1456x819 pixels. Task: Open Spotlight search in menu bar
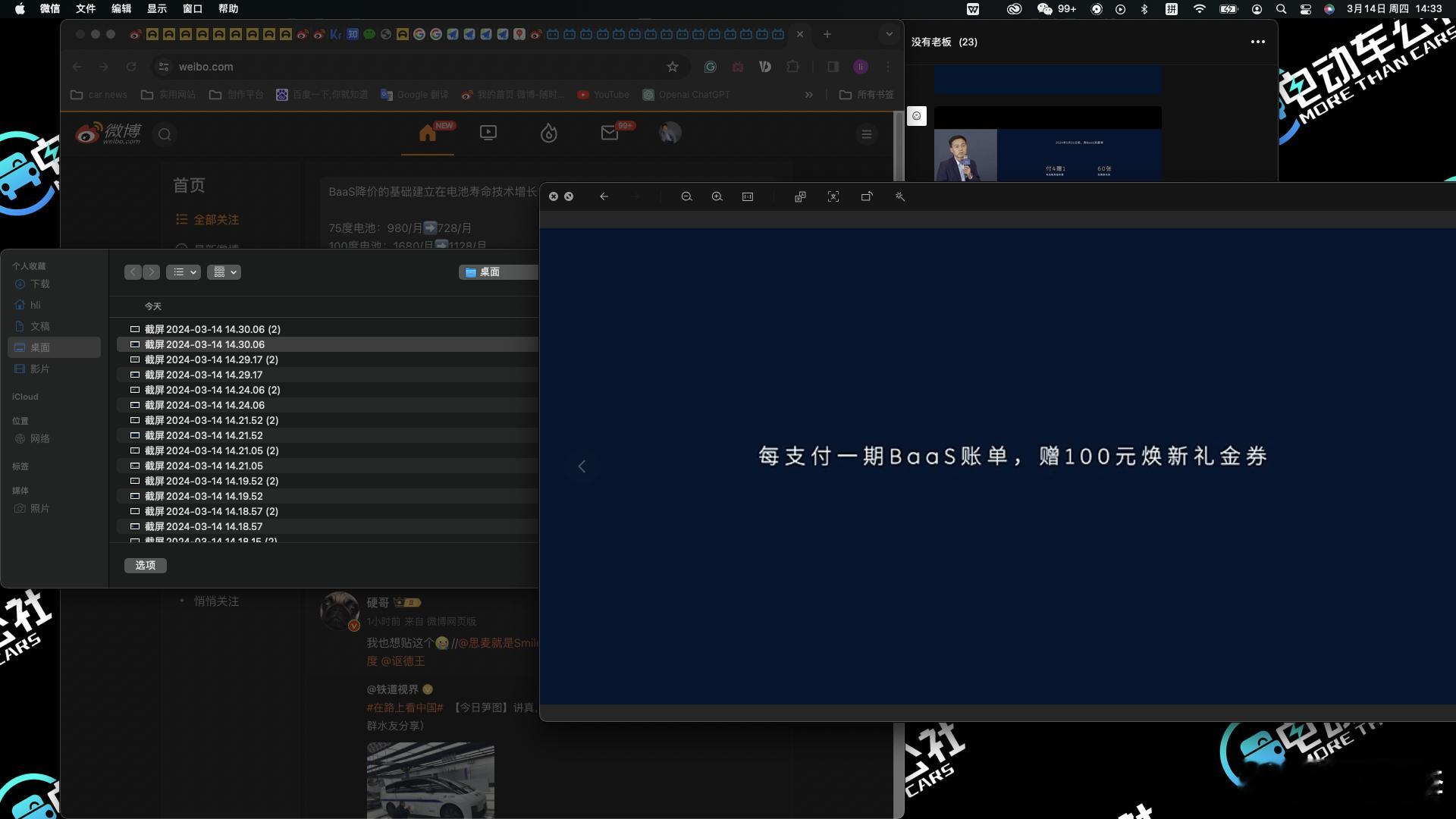pyautogui.click(x=1281, y=9)
